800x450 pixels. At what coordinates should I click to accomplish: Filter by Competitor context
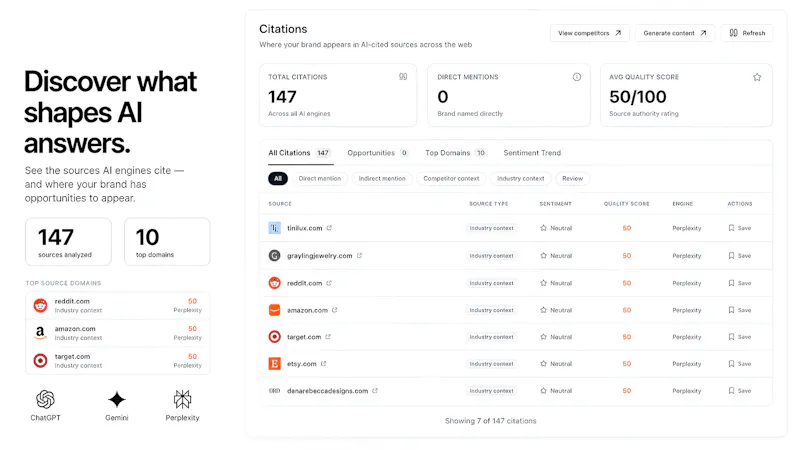pyautogui.click(x=451, y=179)
